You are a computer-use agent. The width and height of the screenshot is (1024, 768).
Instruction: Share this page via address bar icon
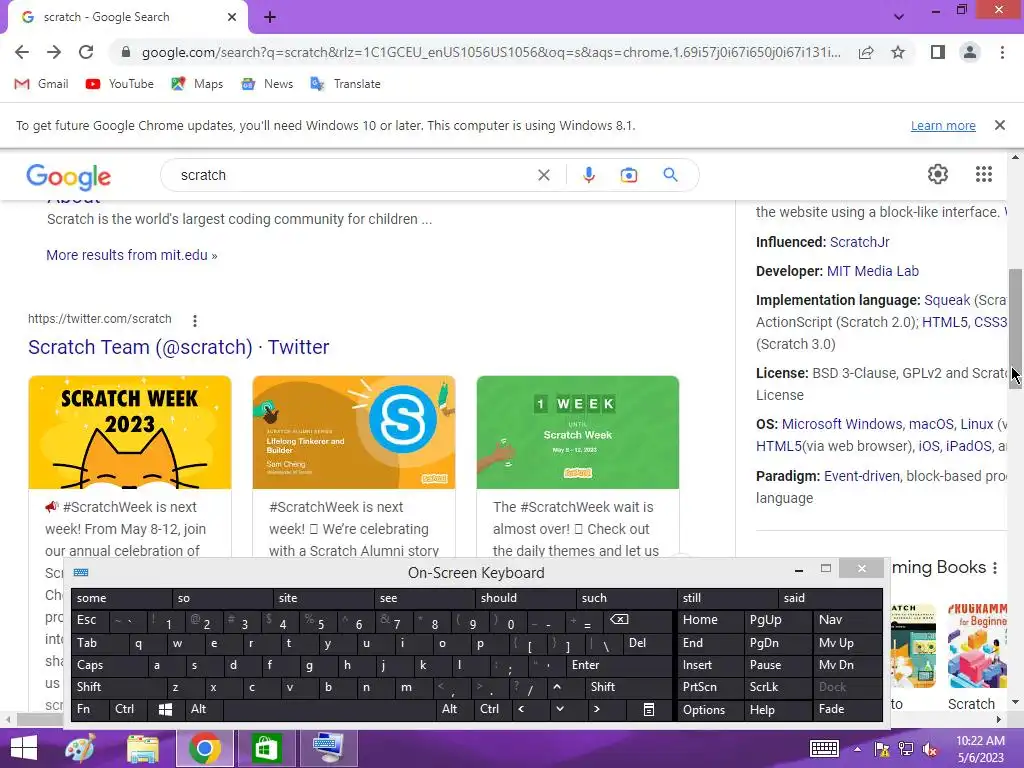click(866, 52)
